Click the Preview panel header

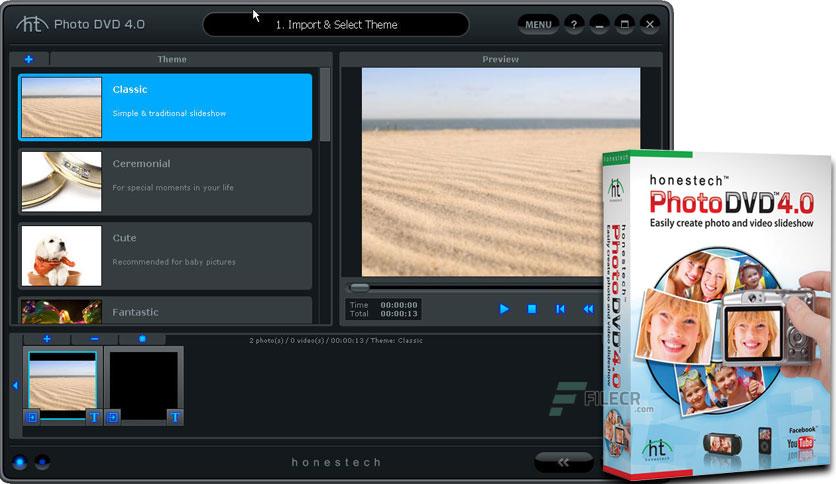point(501,59)
